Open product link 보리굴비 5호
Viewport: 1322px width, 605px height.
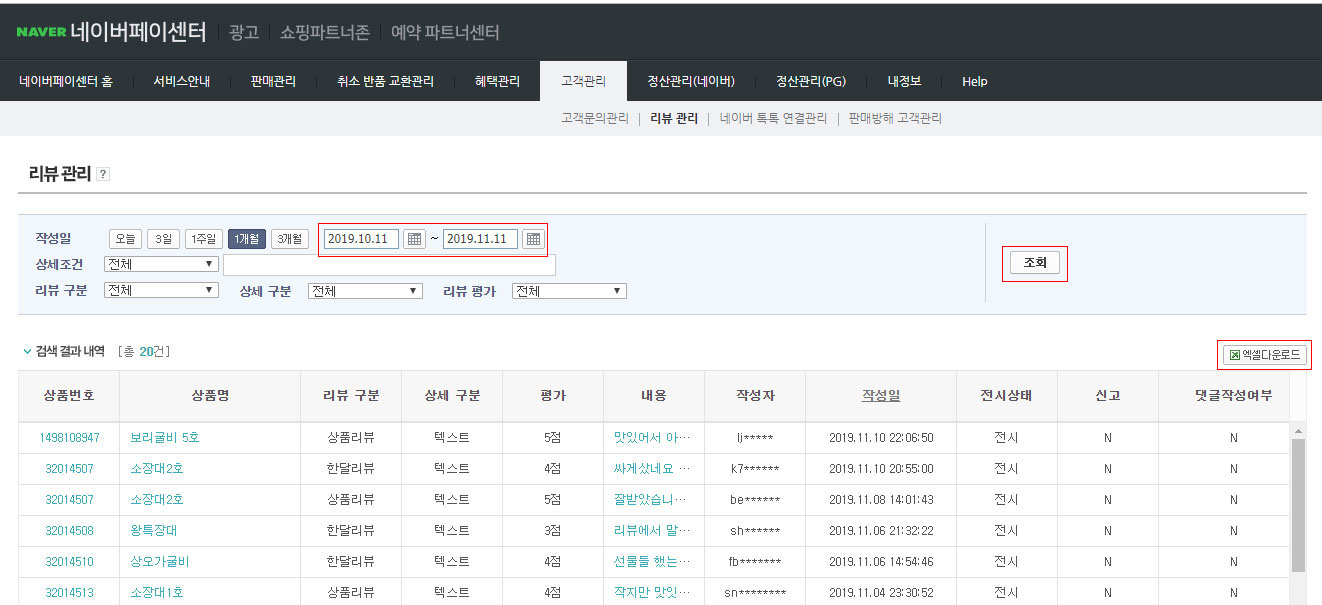(165, 438)
